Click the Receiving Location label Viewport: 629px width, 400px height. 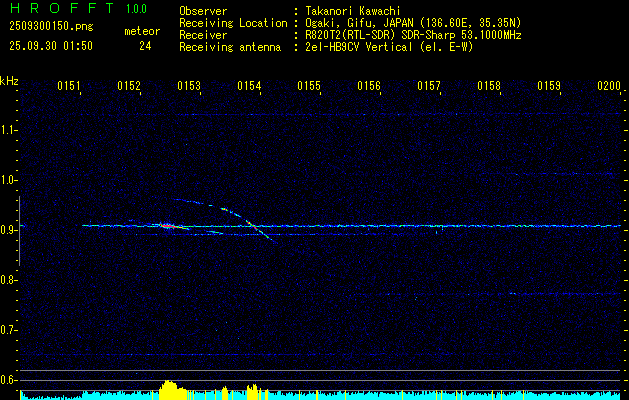(233, 23)
